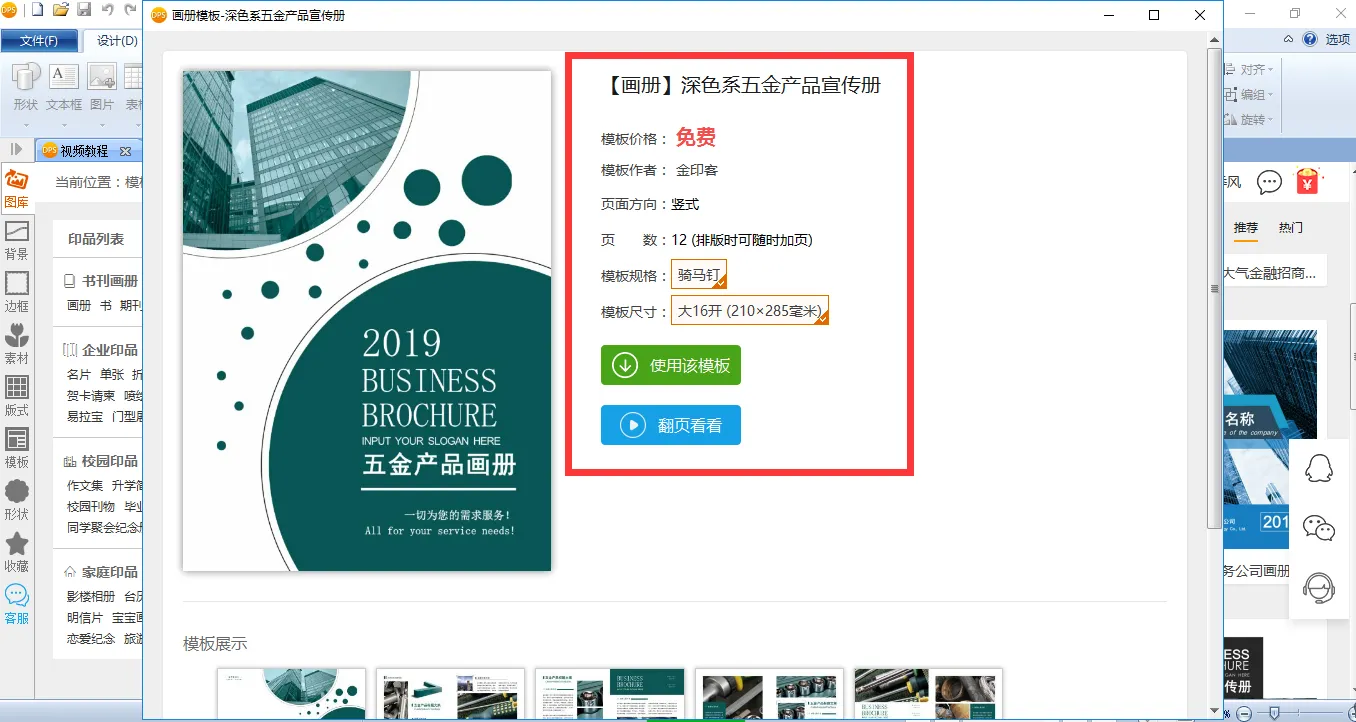
Task: Select the 背景 background sidebar icon
Action: (x=17, y=240)
